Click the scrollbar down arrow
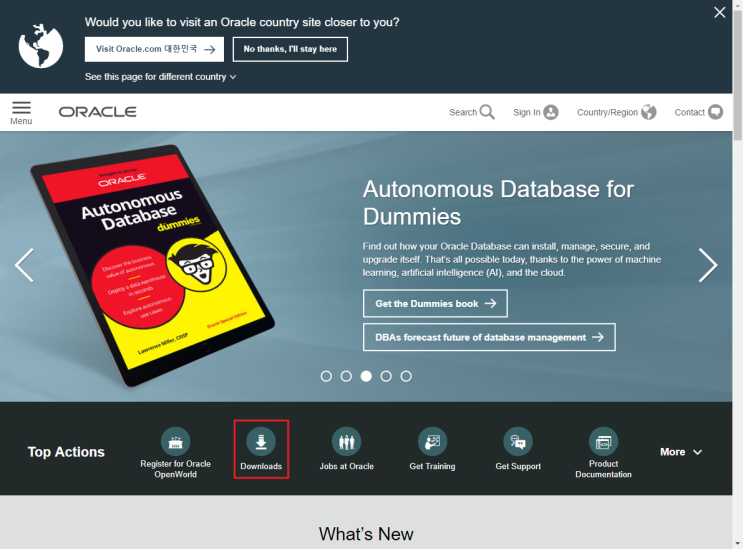 click(x=738, y=543)
